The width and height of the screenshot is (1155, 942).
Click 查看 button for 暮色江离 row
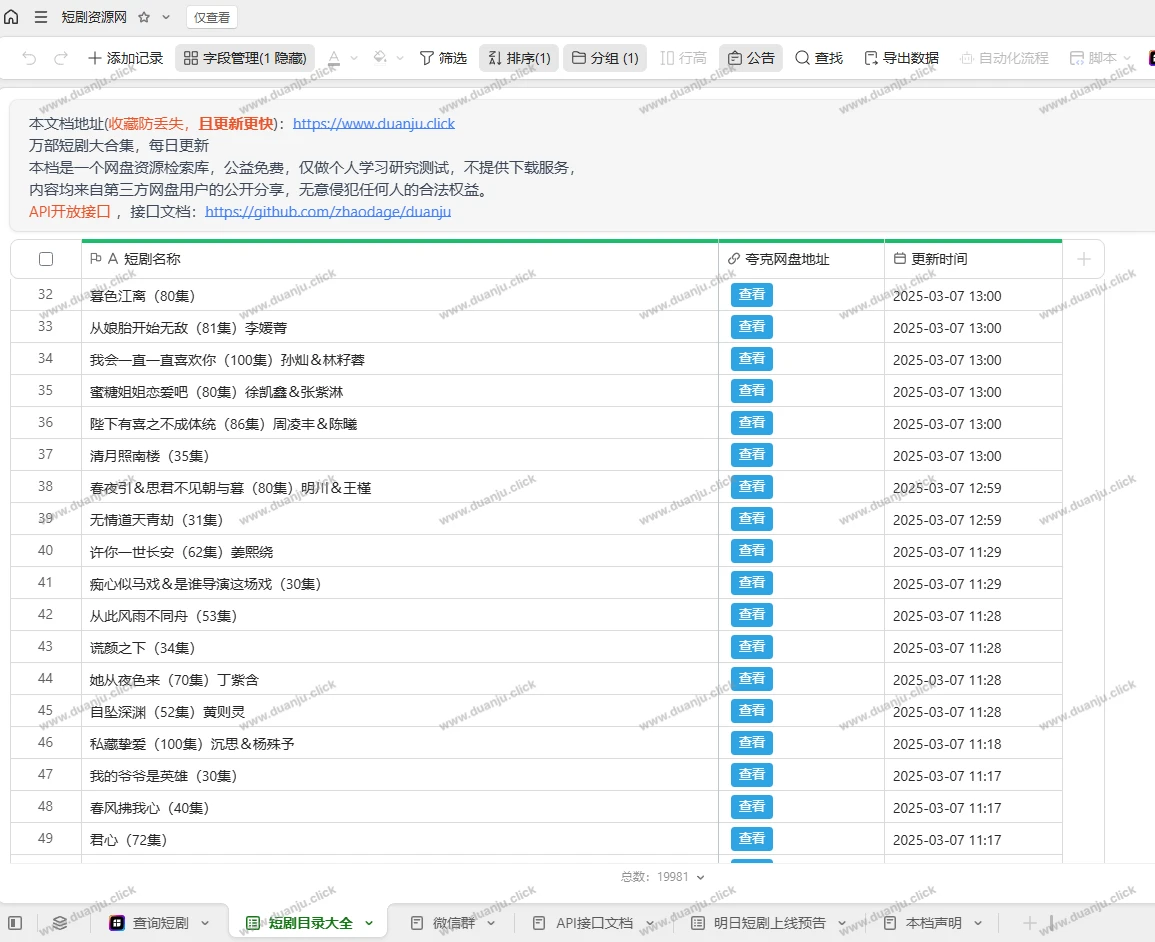[751, 295]
